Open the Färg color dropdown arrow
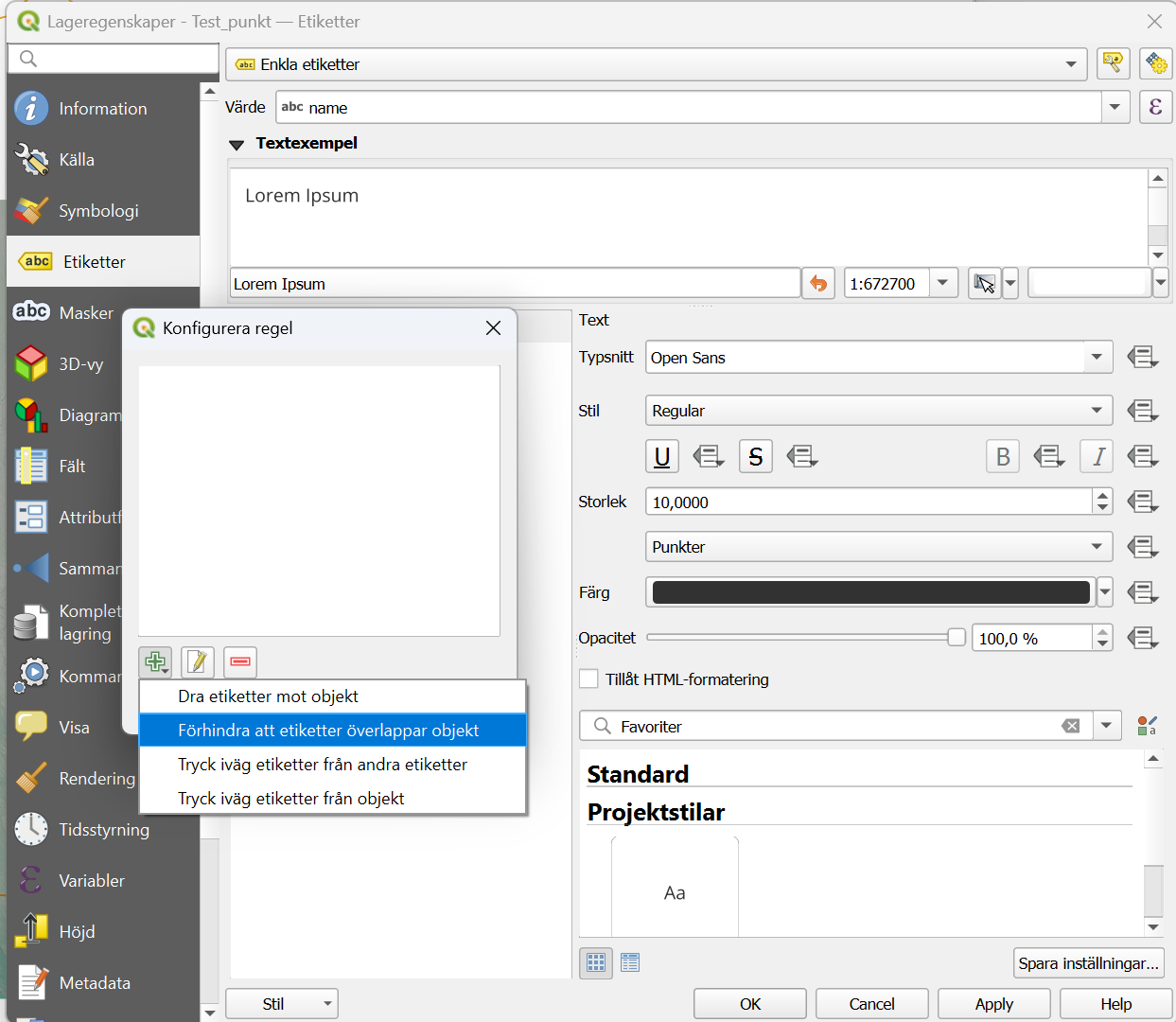 pos(1104,592)
